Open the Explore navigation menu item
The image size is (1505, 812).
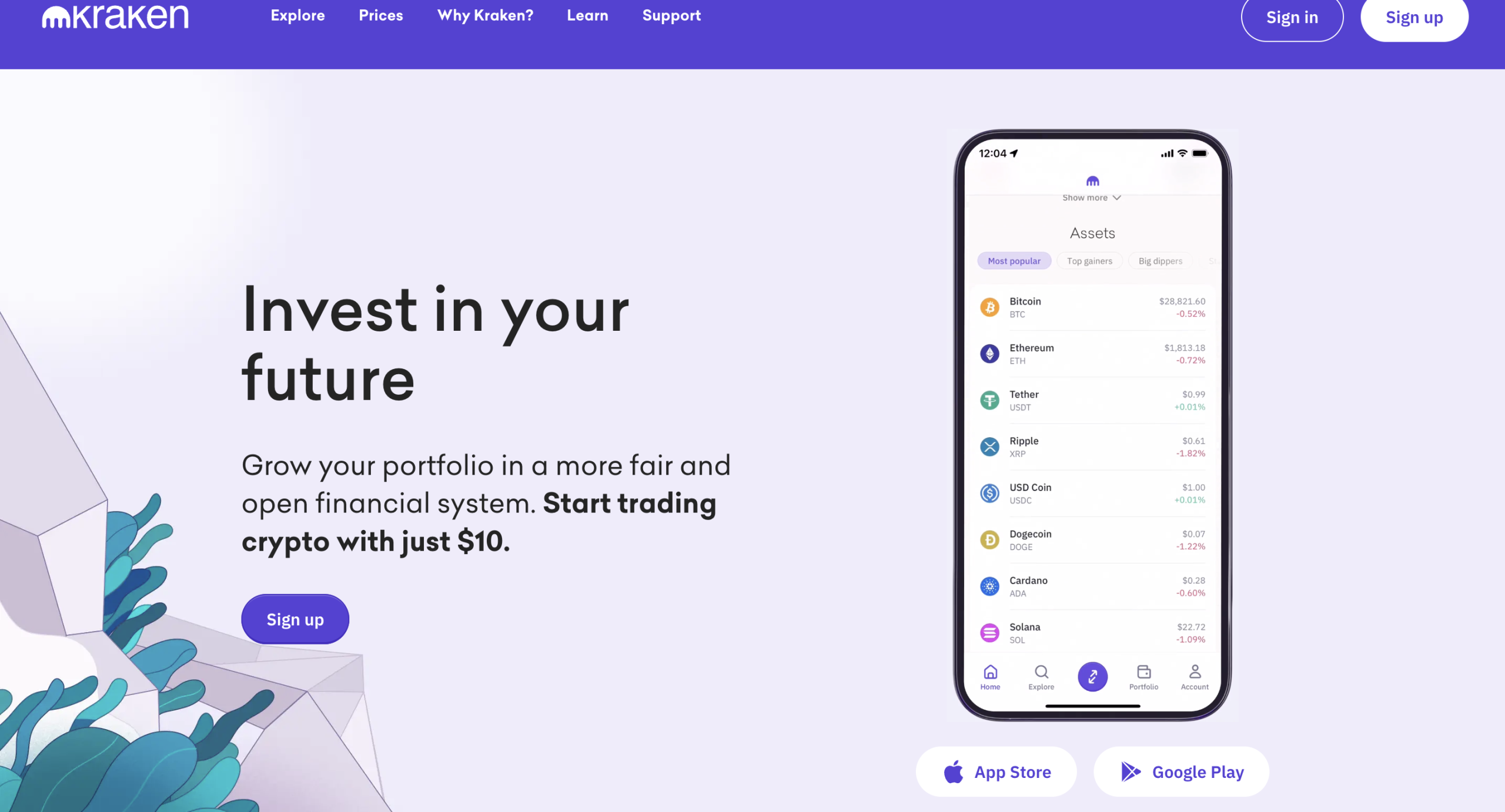298,15
